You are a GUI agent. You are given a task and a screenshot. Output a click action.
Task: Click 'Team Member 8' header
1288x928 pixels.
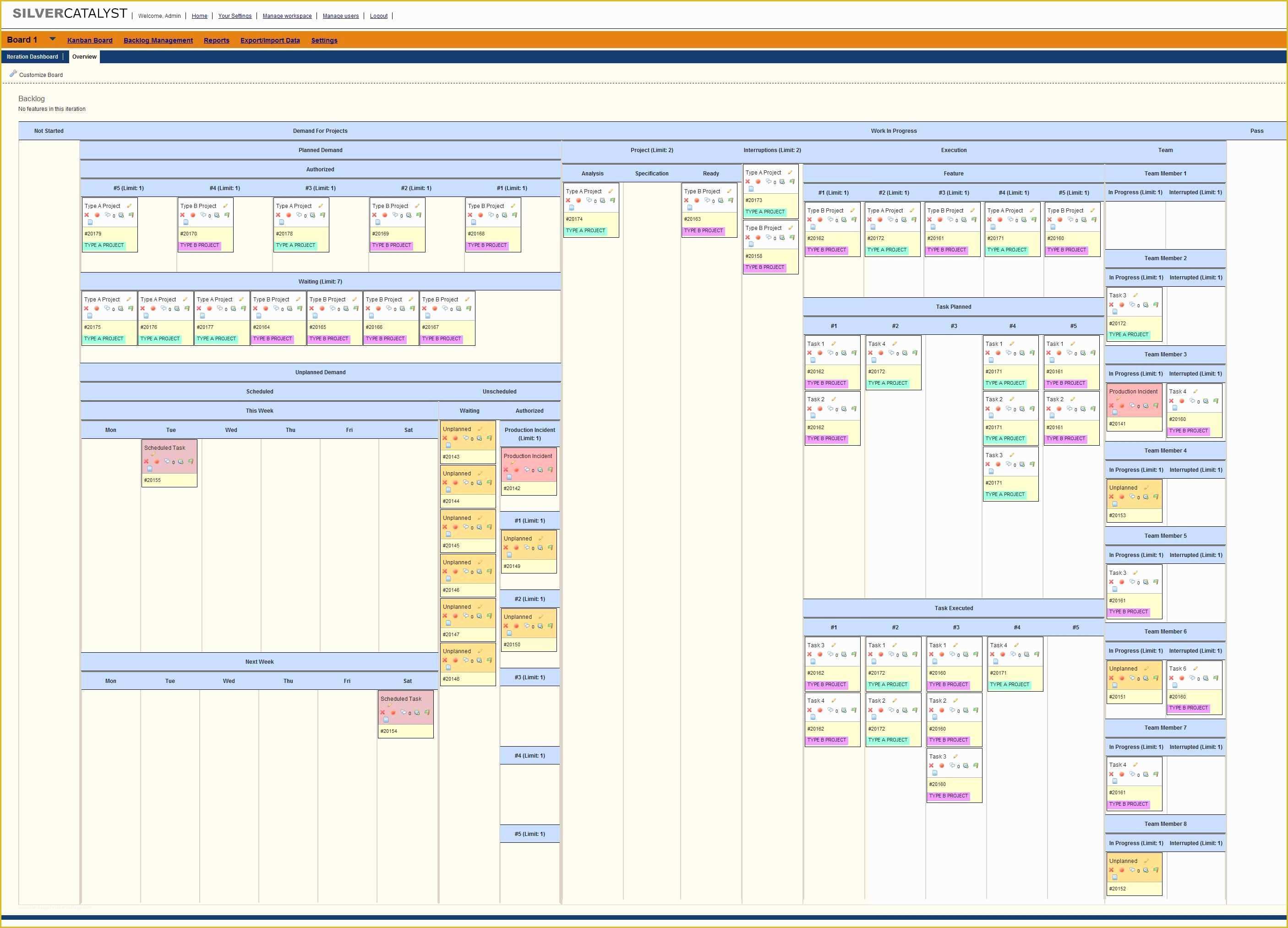1165,824
